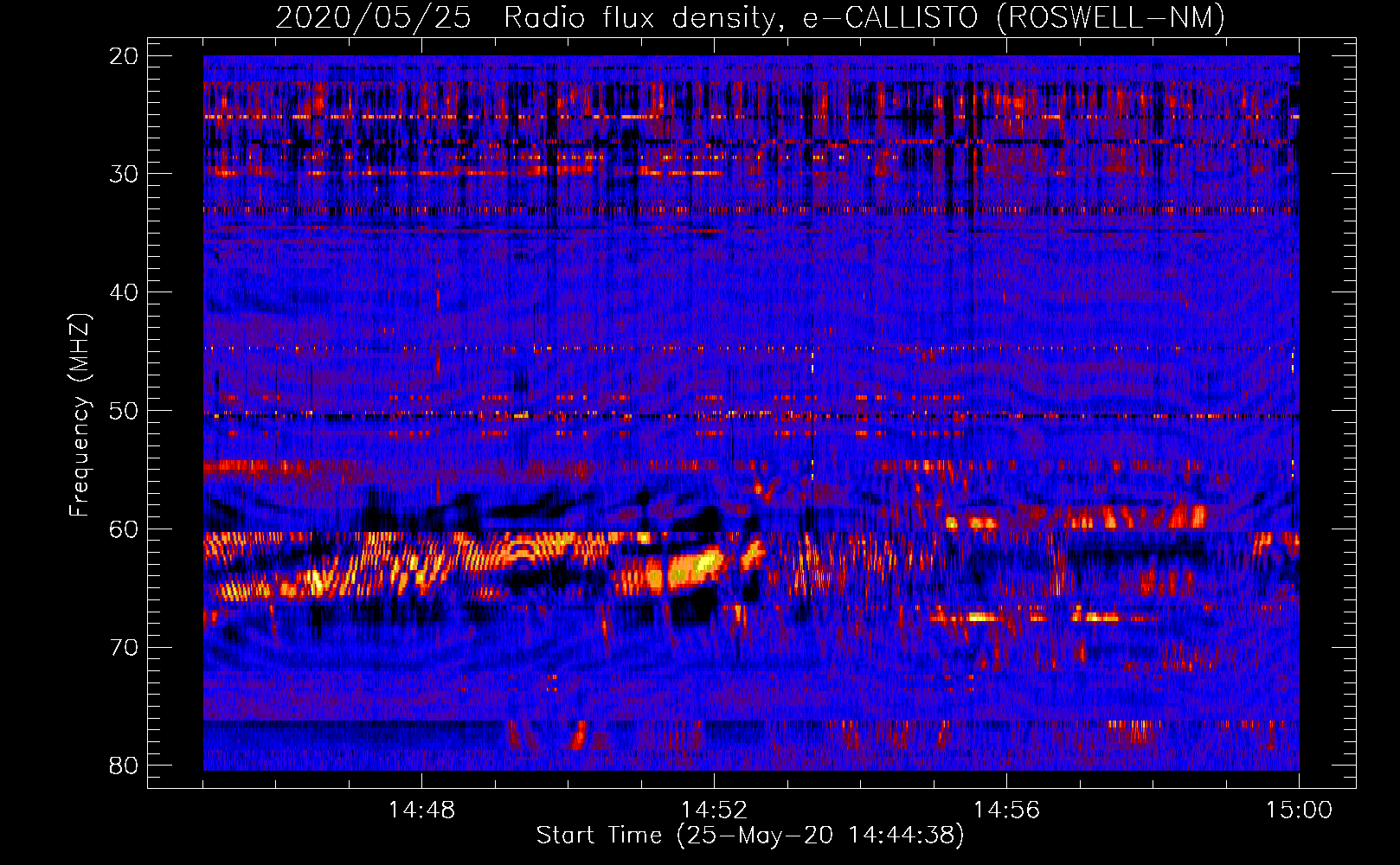Click the 80 frequency tick label

point(125,766)
